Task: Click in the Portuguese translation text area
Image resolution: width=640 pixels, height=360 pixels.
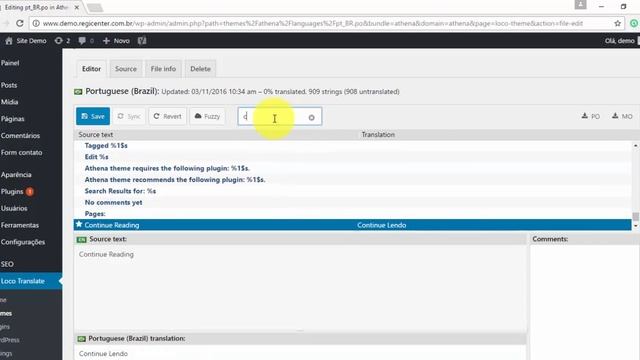Action: point(300,353)
